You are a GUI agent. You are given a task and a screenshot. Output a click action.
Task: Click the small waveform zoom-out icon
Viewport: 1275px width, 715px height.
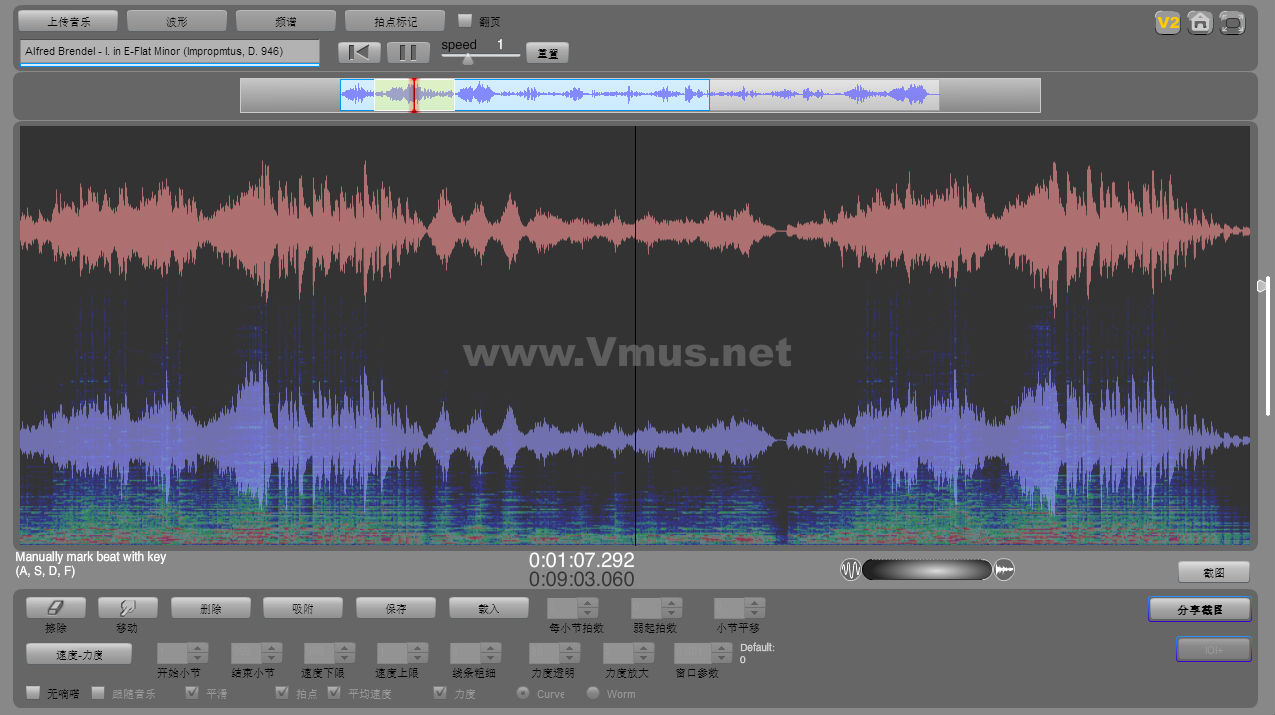coord(850,569)
